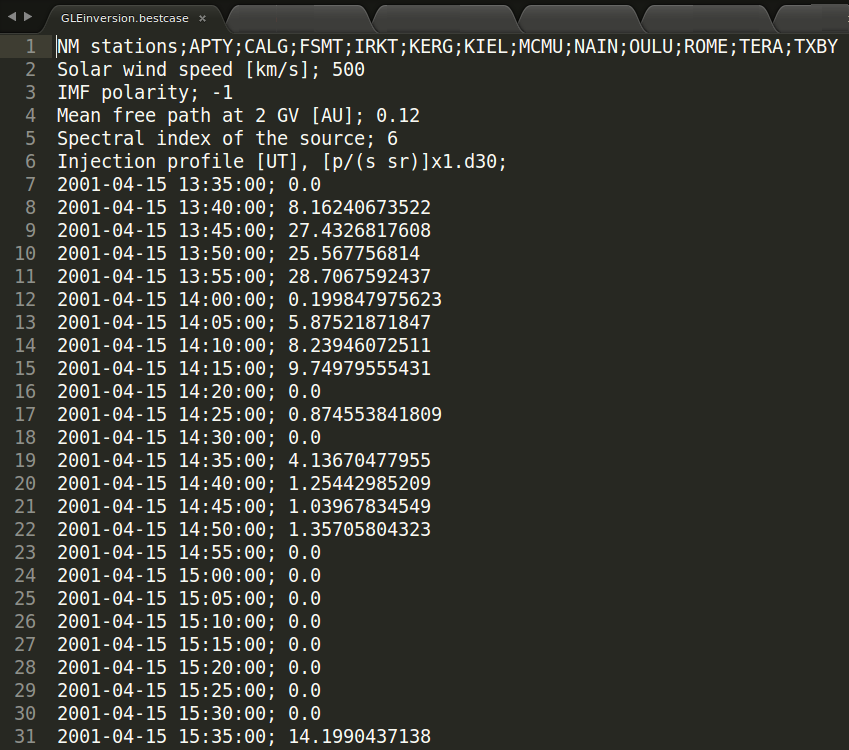Close the GLEinversion.bestcase tab

pyautogui.click(x=203, y=18)
